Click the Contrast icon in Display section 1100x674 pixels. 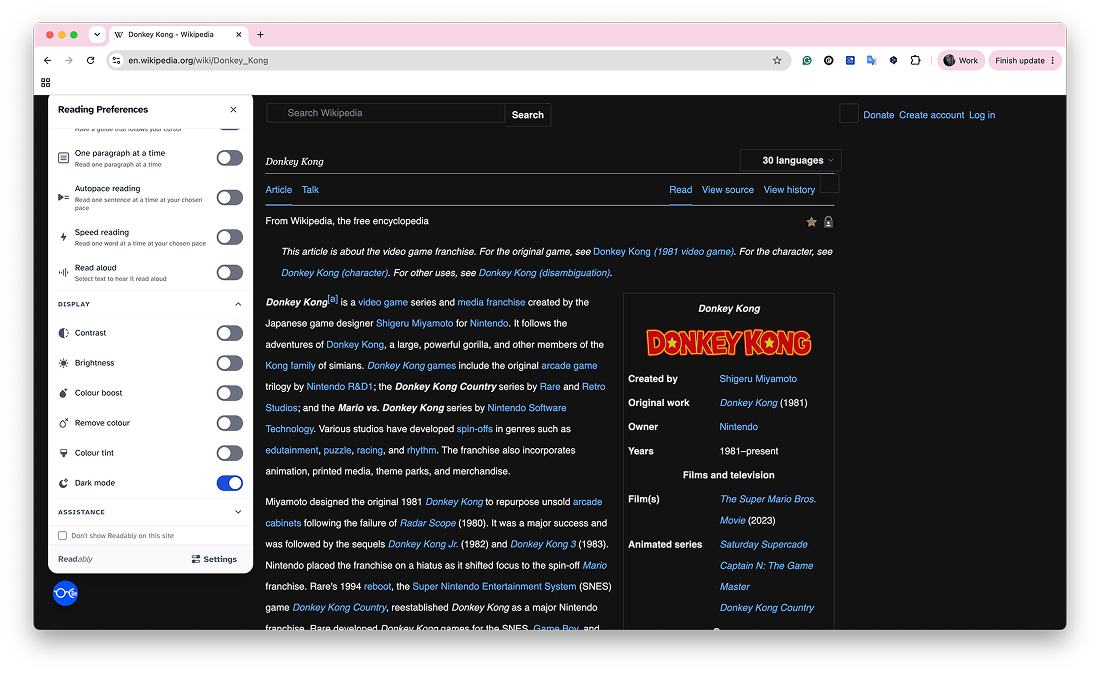pos(63,333)
